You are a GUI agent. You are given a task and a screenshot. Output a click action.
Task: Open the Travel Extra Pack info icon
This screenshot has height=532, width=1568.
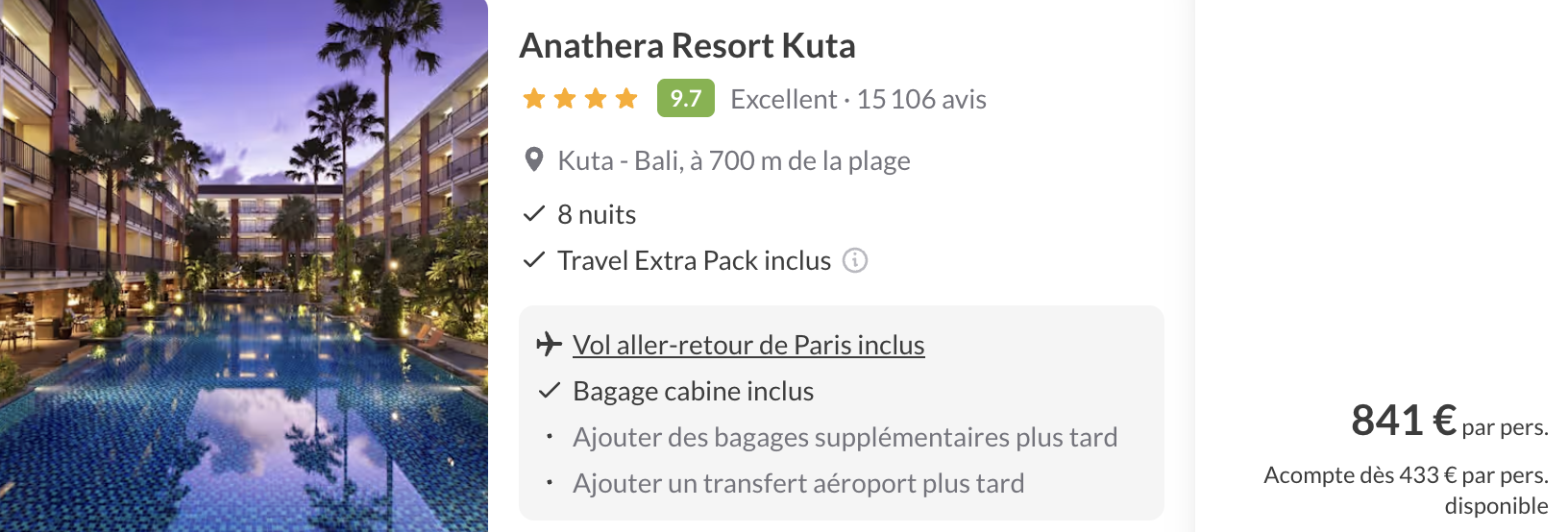pyautogui.click(x=855, y=260)
